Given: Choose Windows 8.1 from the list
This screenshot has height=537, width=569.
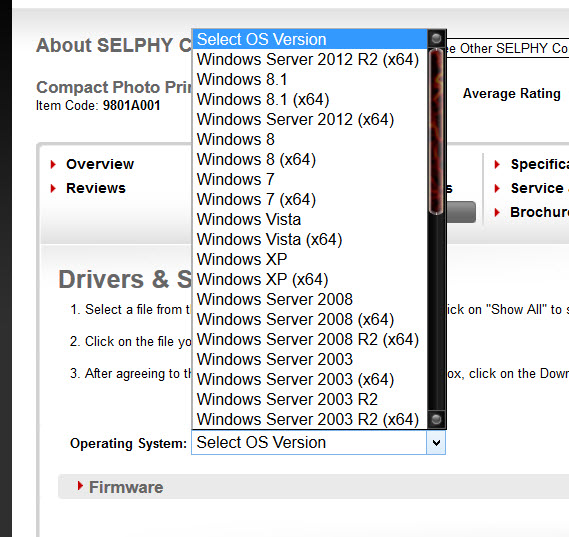Looking at the screenshot, I should 310,79.
